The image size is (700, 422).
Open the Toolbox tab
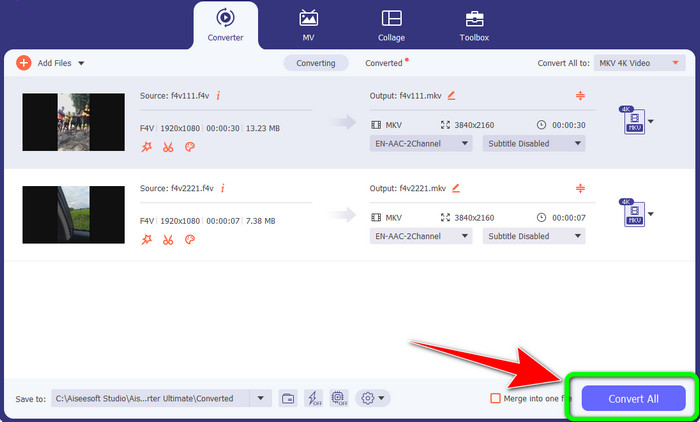tap(474, 25)
